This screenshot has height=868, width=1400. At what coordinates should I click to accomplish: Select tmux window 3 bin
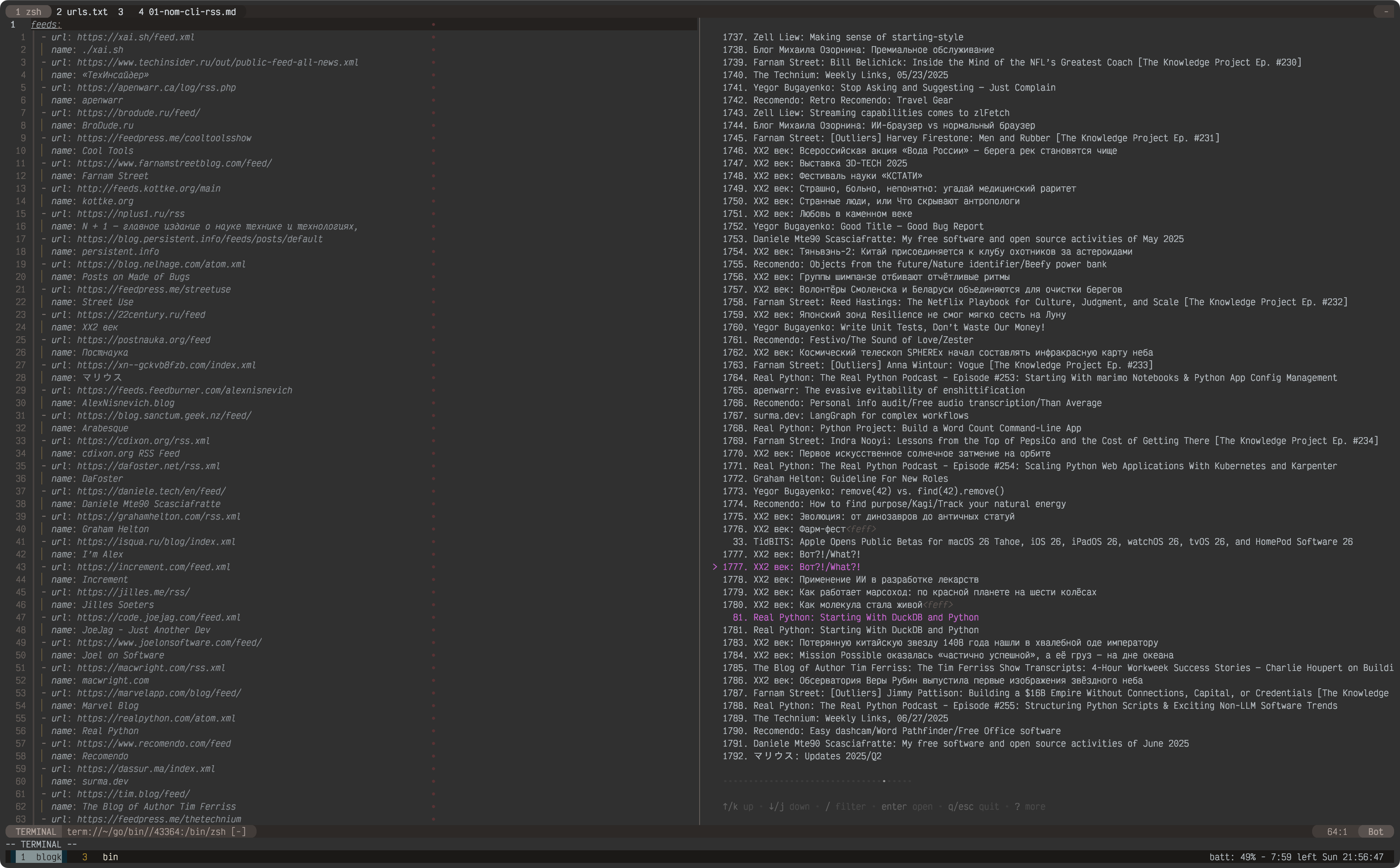coord(100,857)
